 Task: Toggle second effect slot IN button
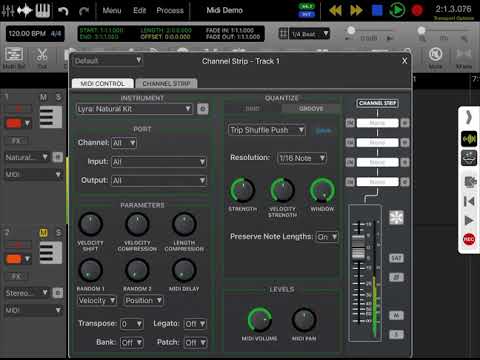pos(350,143)
